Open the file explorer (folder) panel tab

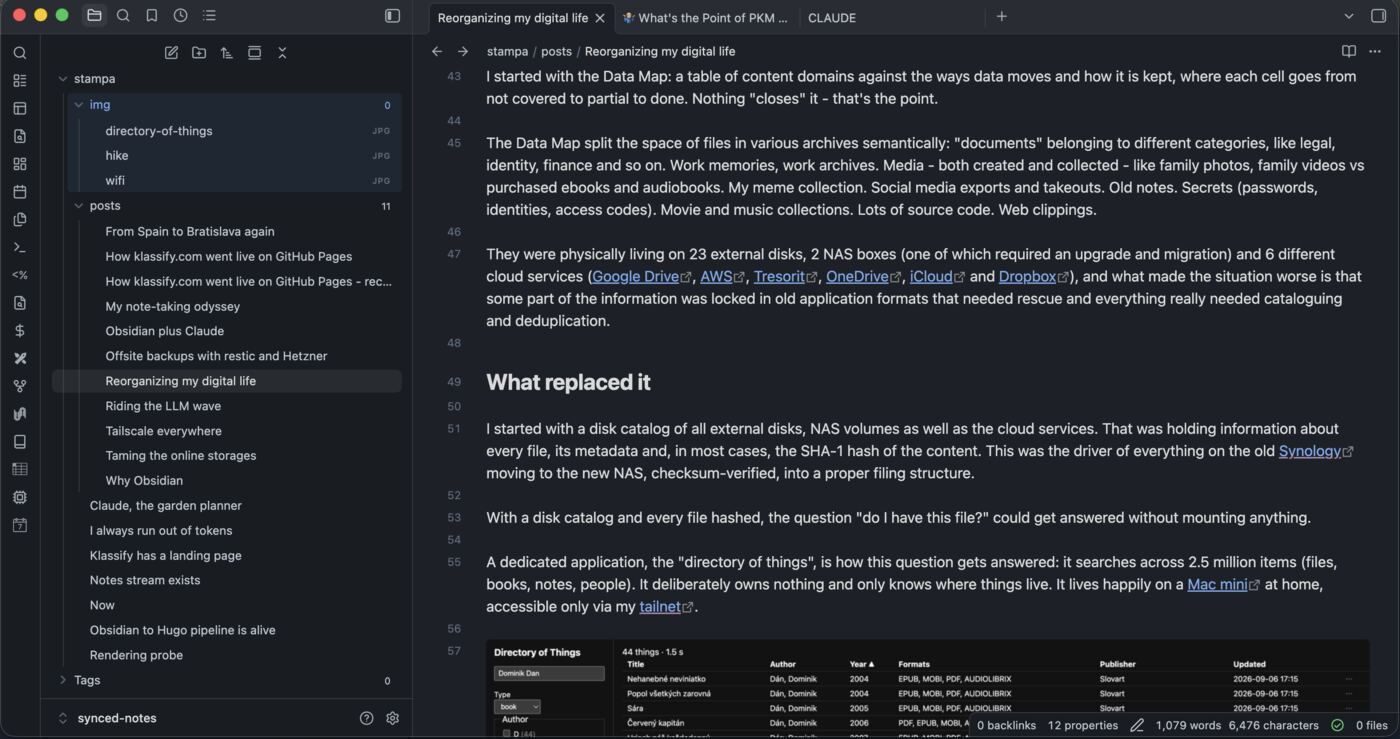94,15
